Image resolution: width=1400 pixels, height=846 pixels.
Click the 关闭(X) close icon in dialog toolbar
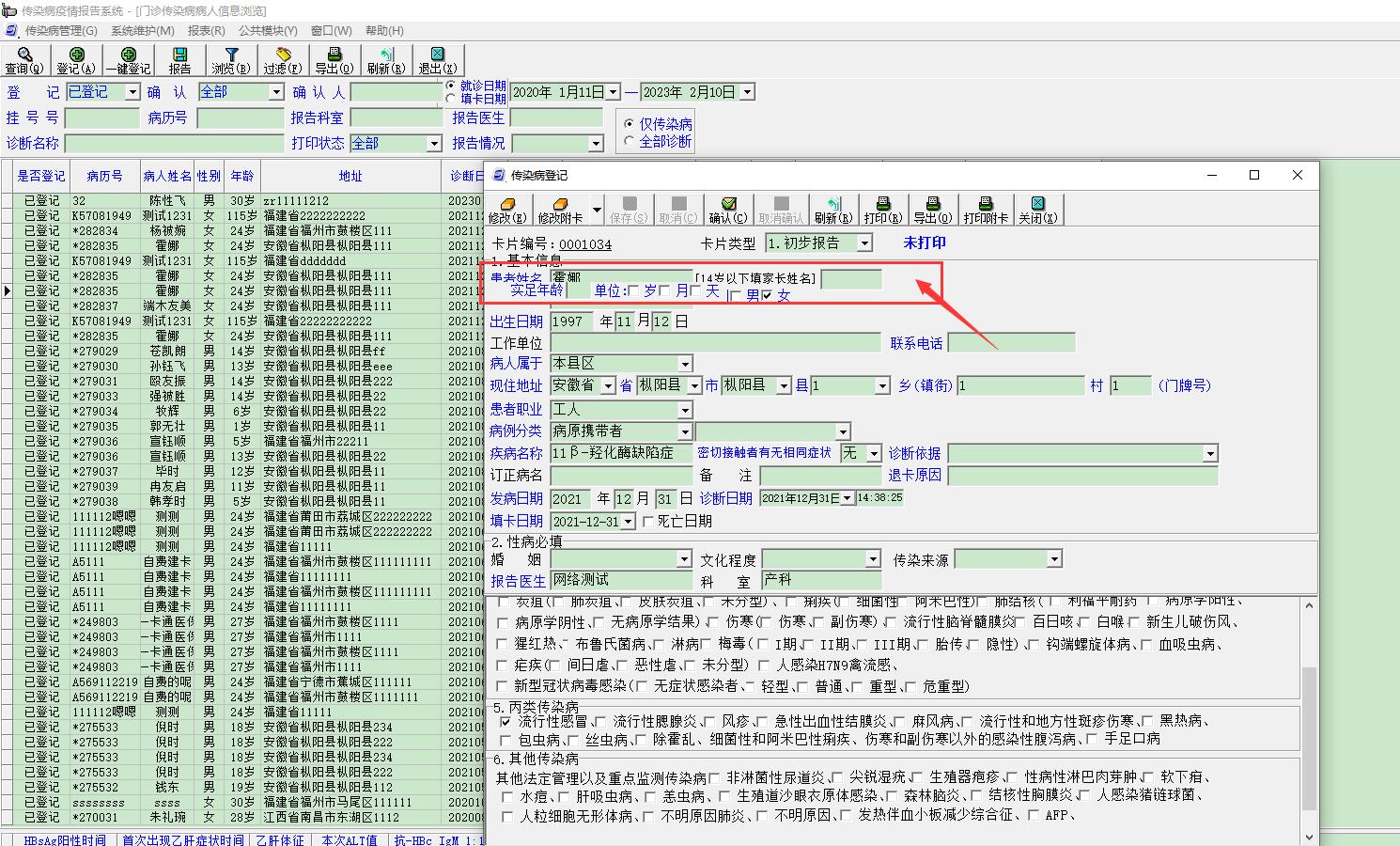pos(1038,204)
